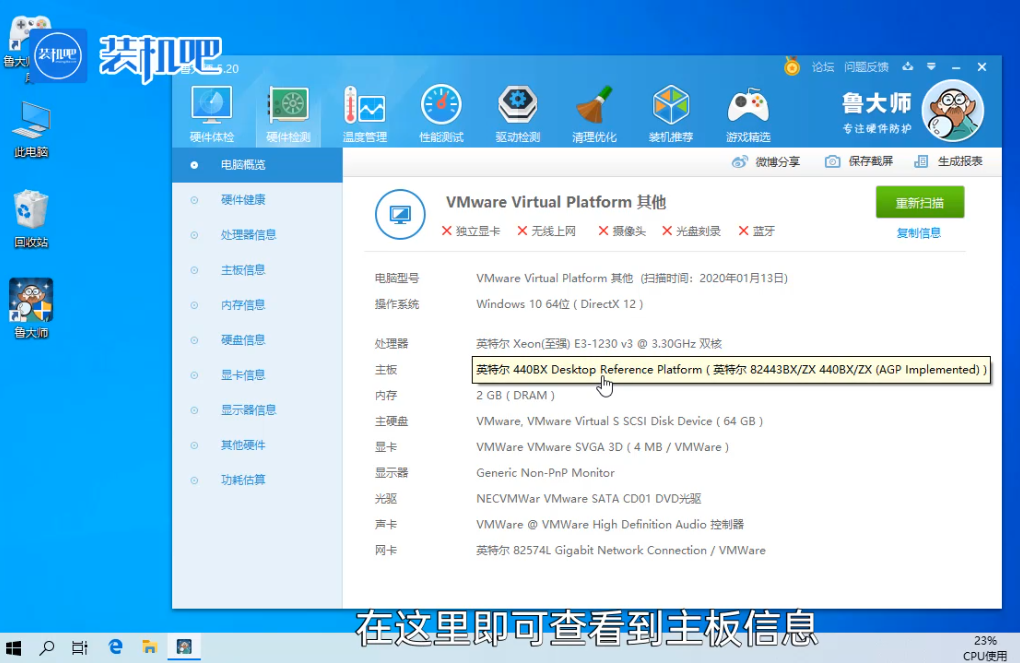
Task: Copy system details via 复制信息 link
Action: tap(918, 233)
